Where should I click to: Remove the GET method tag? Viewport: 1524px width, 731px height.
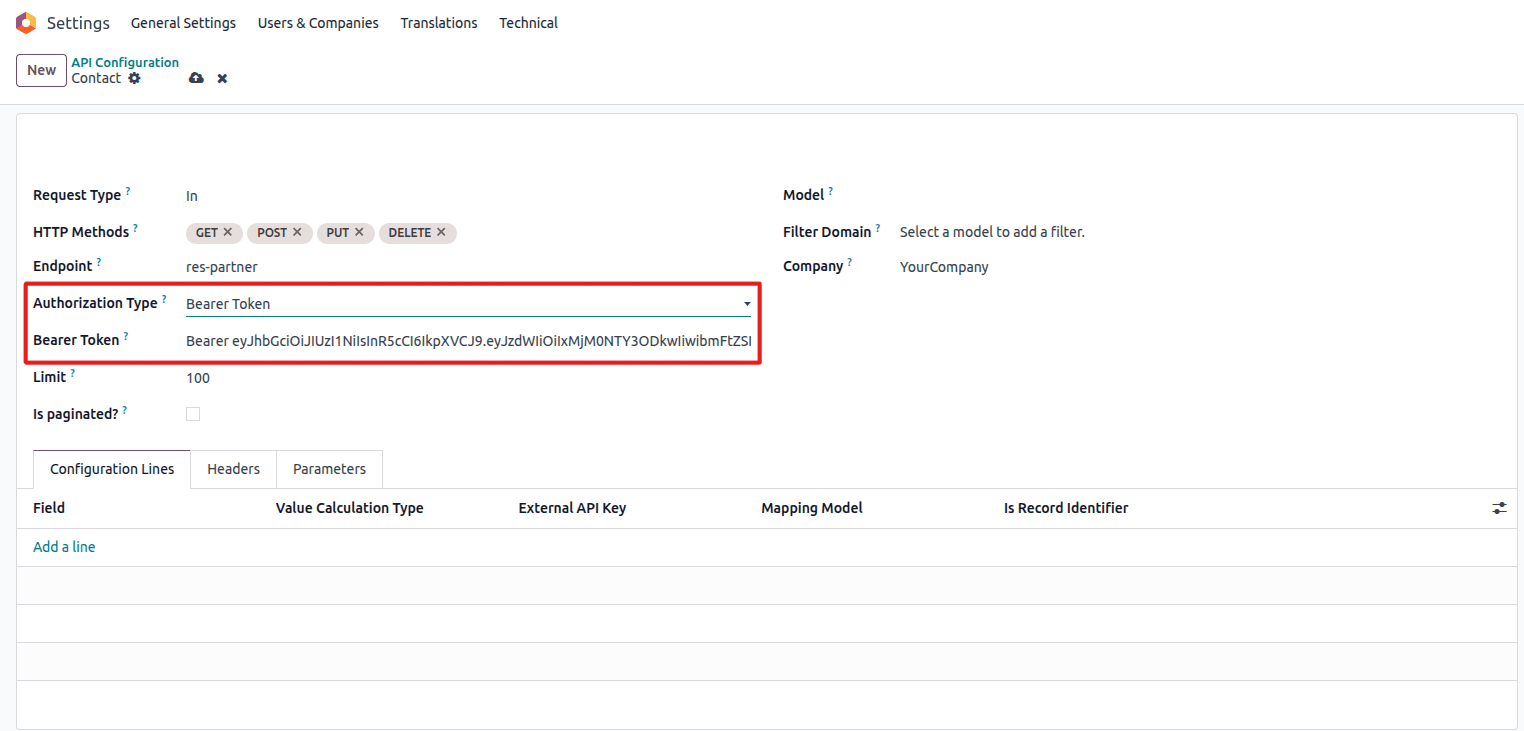point(228,232)
